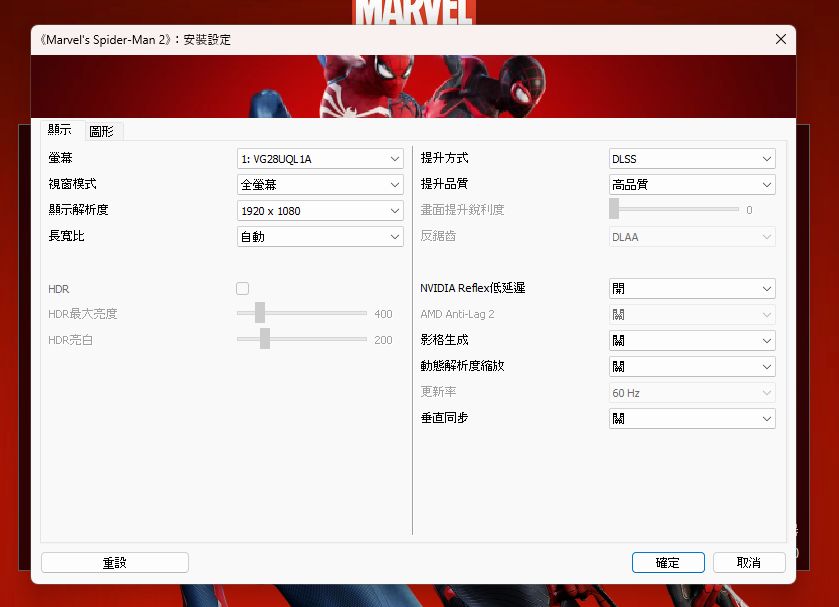Click the 畫面提升銳利度 value 0
Viewport: 839px width, 607px height.
pos(749,210)
